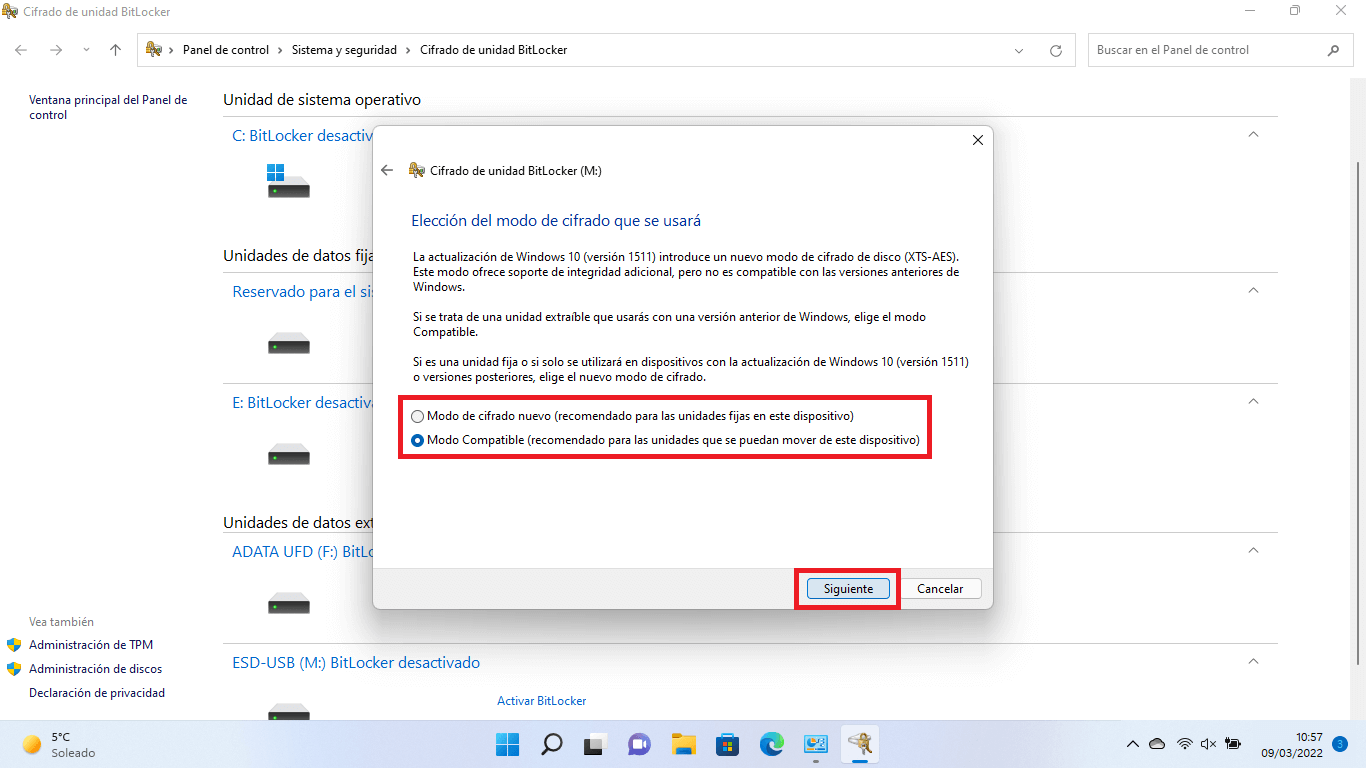Collapse the E: drive section chevron
The image size is (1366, 768).
pos(1253,401)
